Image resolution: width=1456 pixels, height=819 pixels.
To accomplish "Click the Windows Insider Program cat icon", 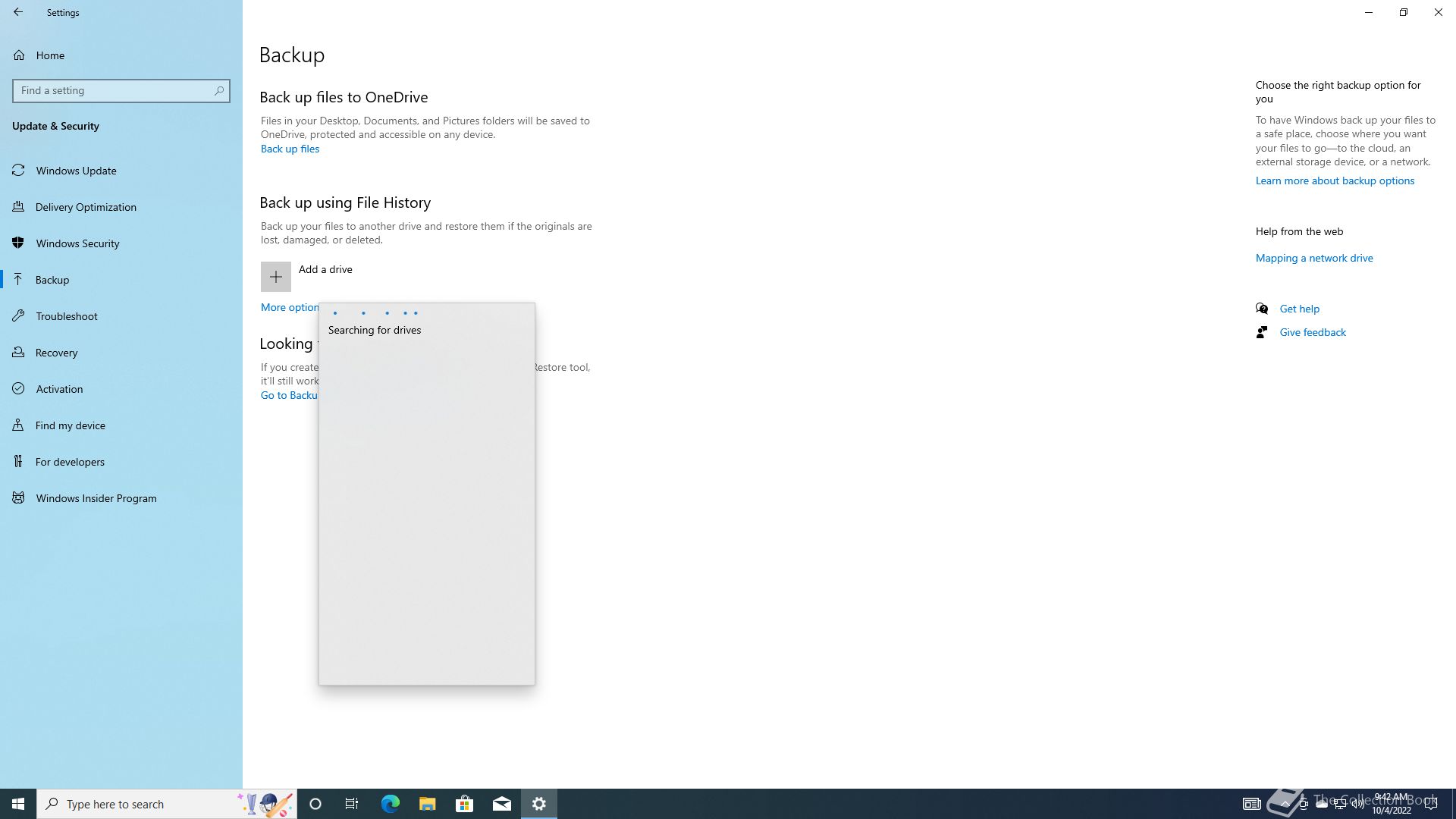I will [18, 498].
